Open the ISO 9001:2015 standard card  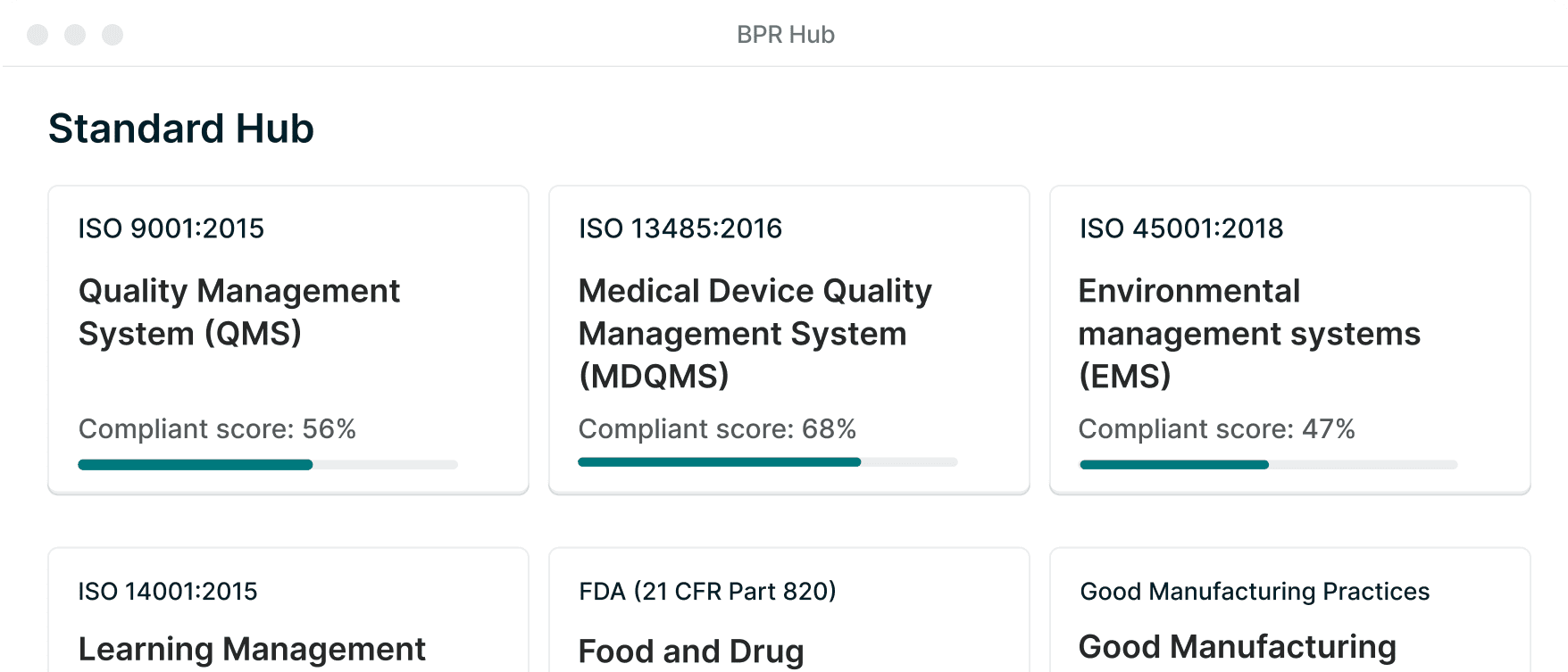tap(288, 340)
